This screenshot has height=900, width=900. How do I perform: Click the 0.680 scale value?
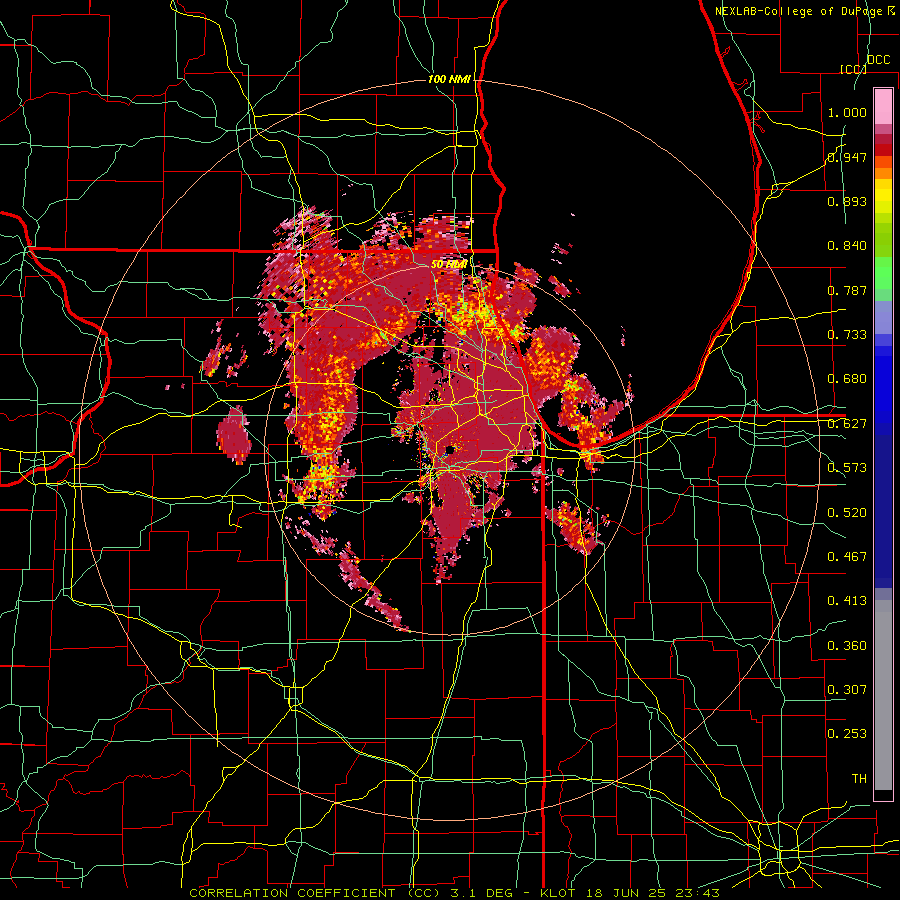coord(847,379)
